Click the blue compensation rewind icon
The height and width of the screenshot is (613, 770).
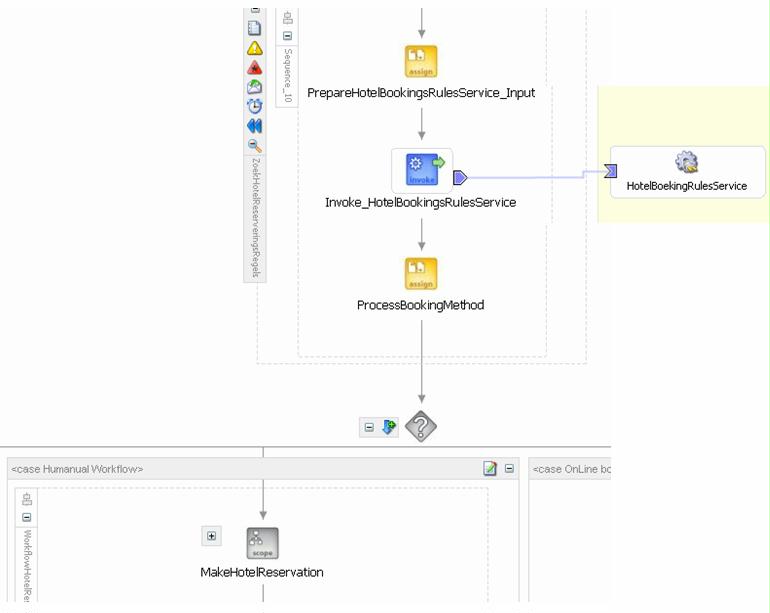254,126
